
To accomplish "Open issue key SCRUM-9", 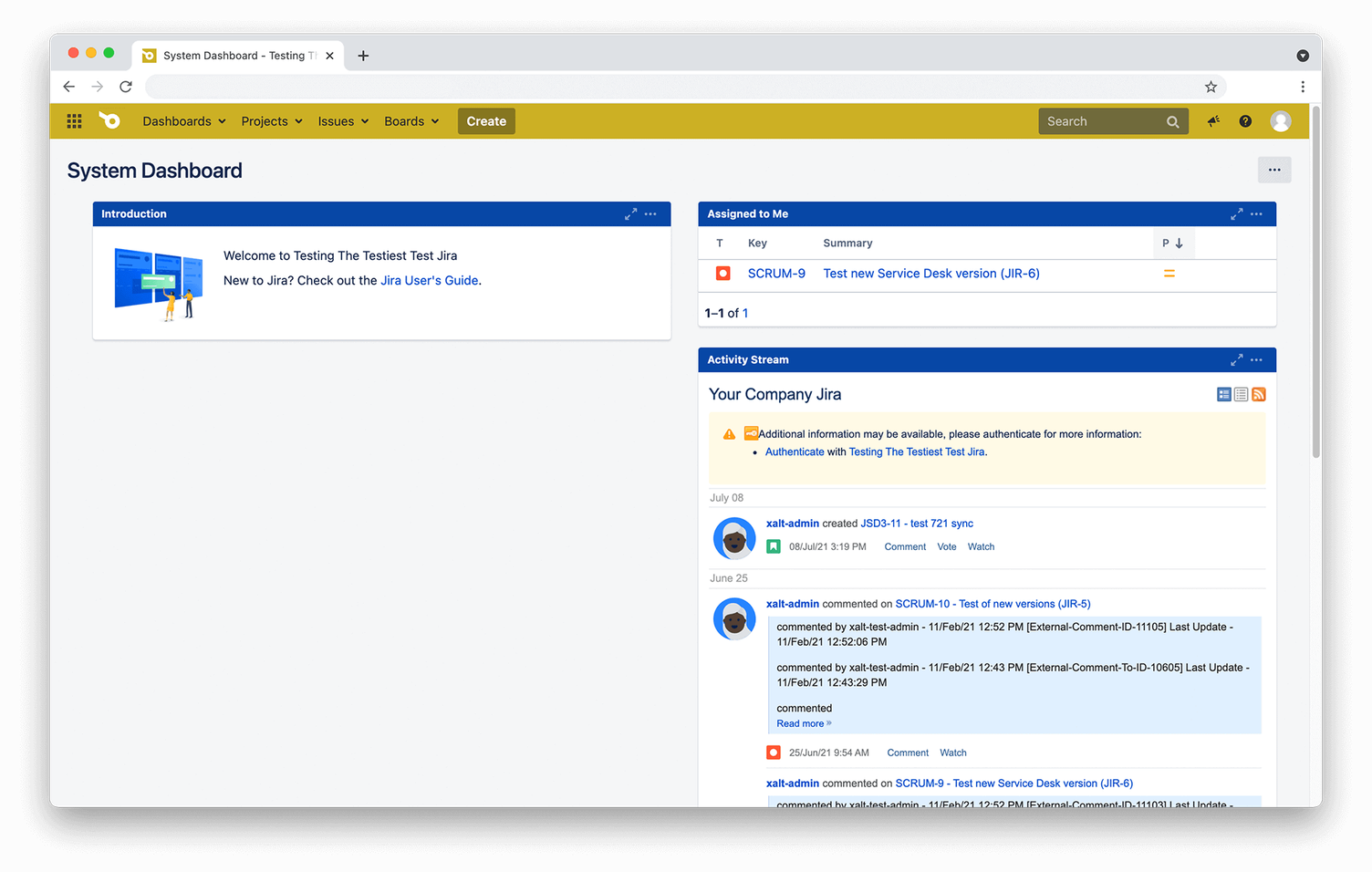I will (x=776, y=274).
